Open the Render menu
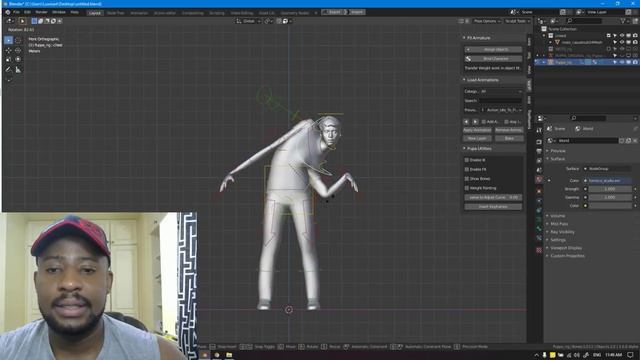The height and width of the screenshot is (360, 640). (x=41, y=12)
